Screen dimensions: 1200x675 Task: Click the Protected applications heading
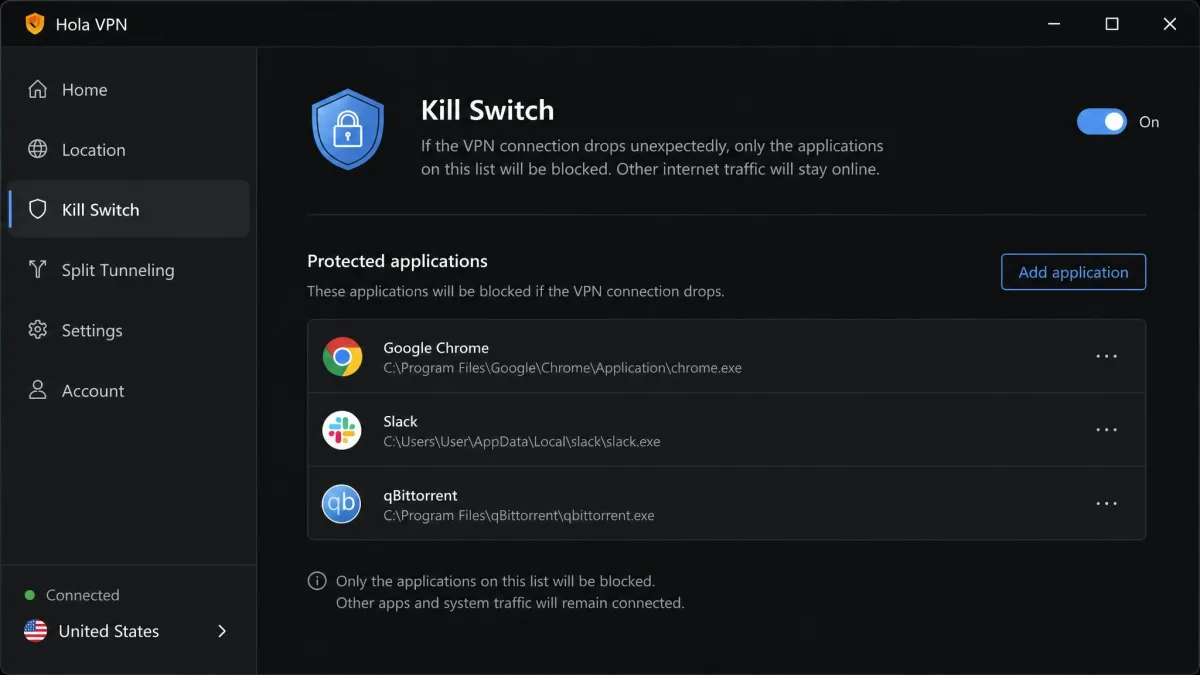tap(397, 261)
